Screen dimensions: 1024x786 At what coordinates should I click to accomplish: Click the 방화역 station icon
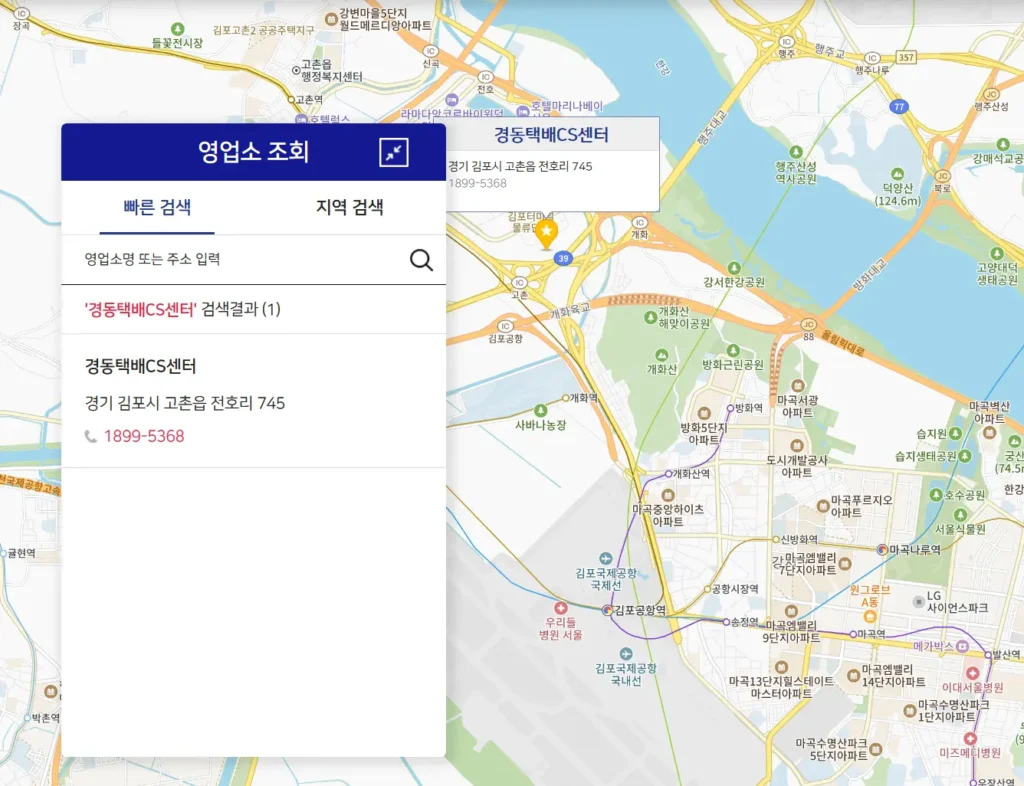click(x=729, y=408)
